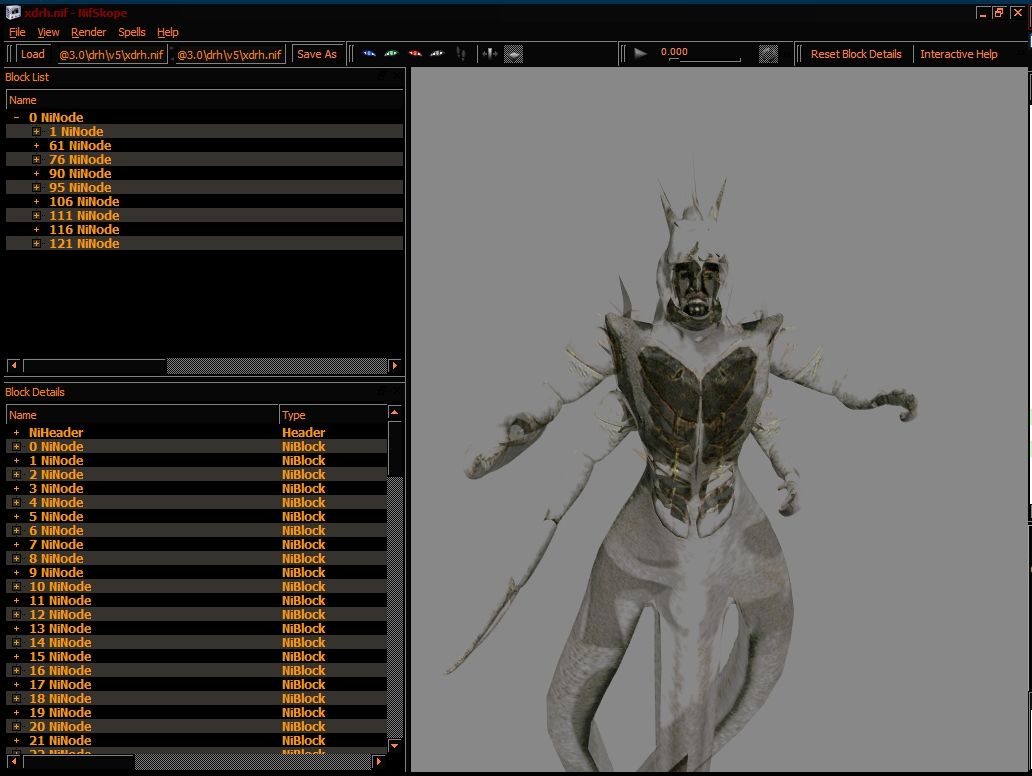Expand 116 NiNode in Block List
This screenshot has height=776, width=1032.
click(36, 230)
